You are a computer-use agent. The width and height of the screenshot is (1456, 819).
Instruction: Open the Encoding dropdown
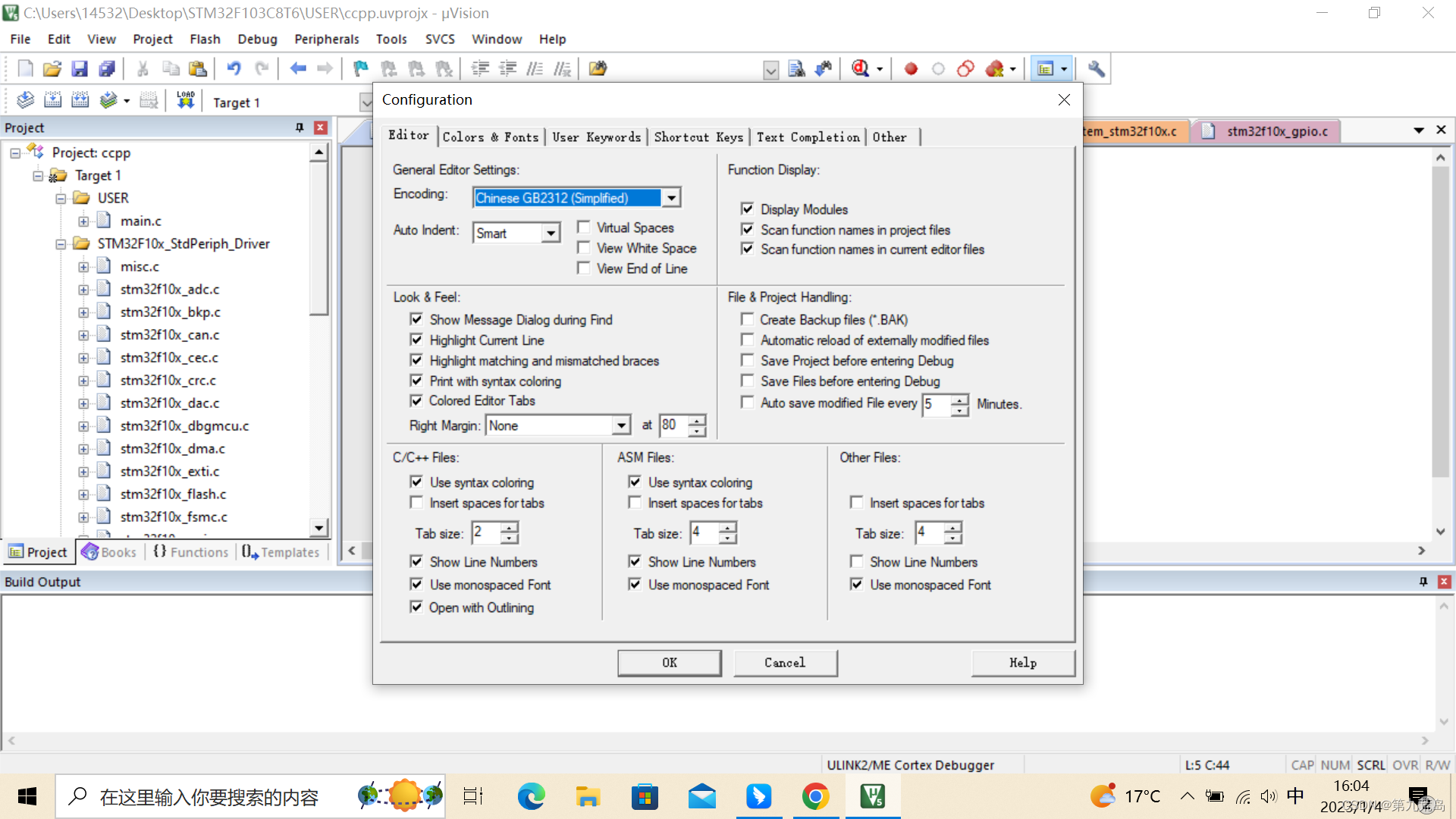click(x=671, y=198)
